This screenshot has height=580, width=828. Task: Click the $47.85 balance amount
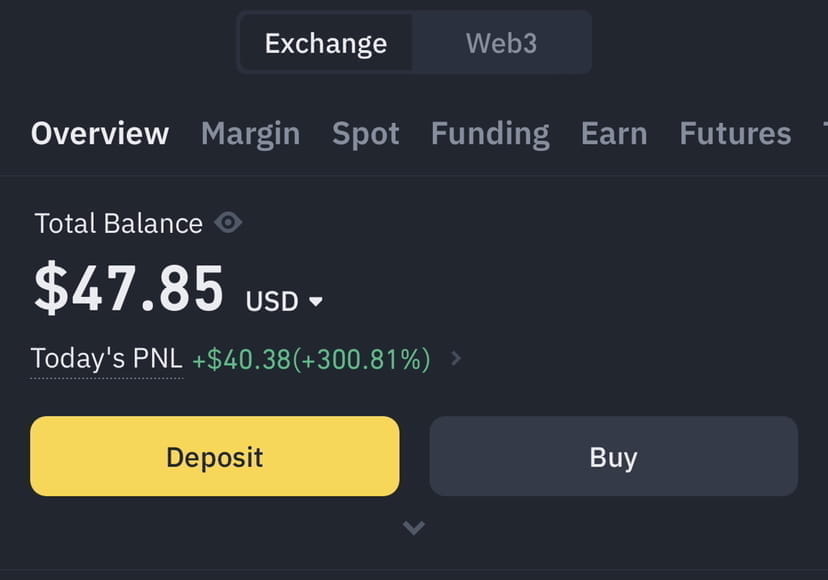coord(128,288)
